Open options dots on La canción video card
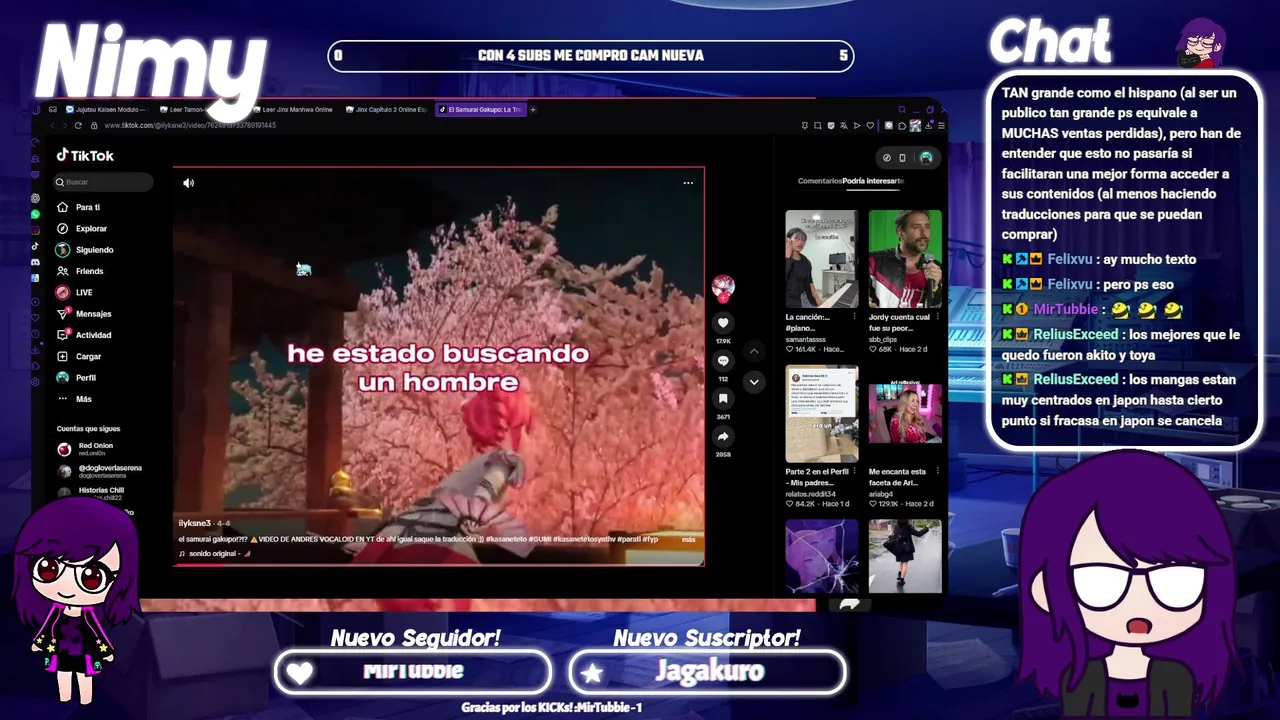 click(854, 317)
